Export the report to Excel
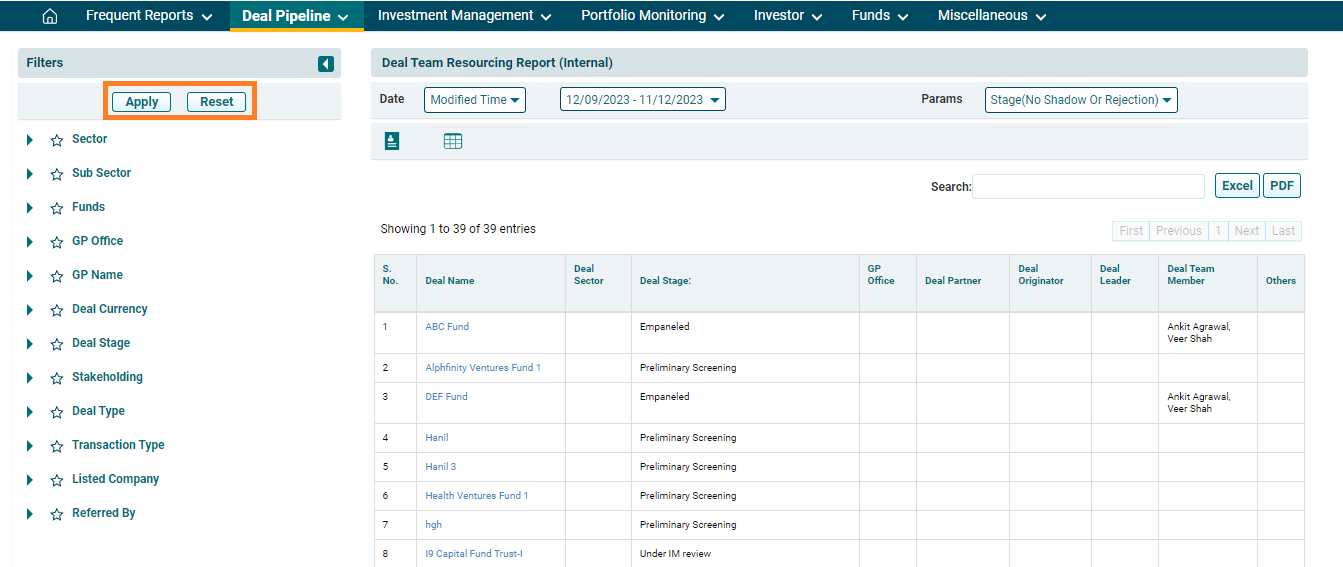This screenshot has height=567, width=1343. [1237, 186]
